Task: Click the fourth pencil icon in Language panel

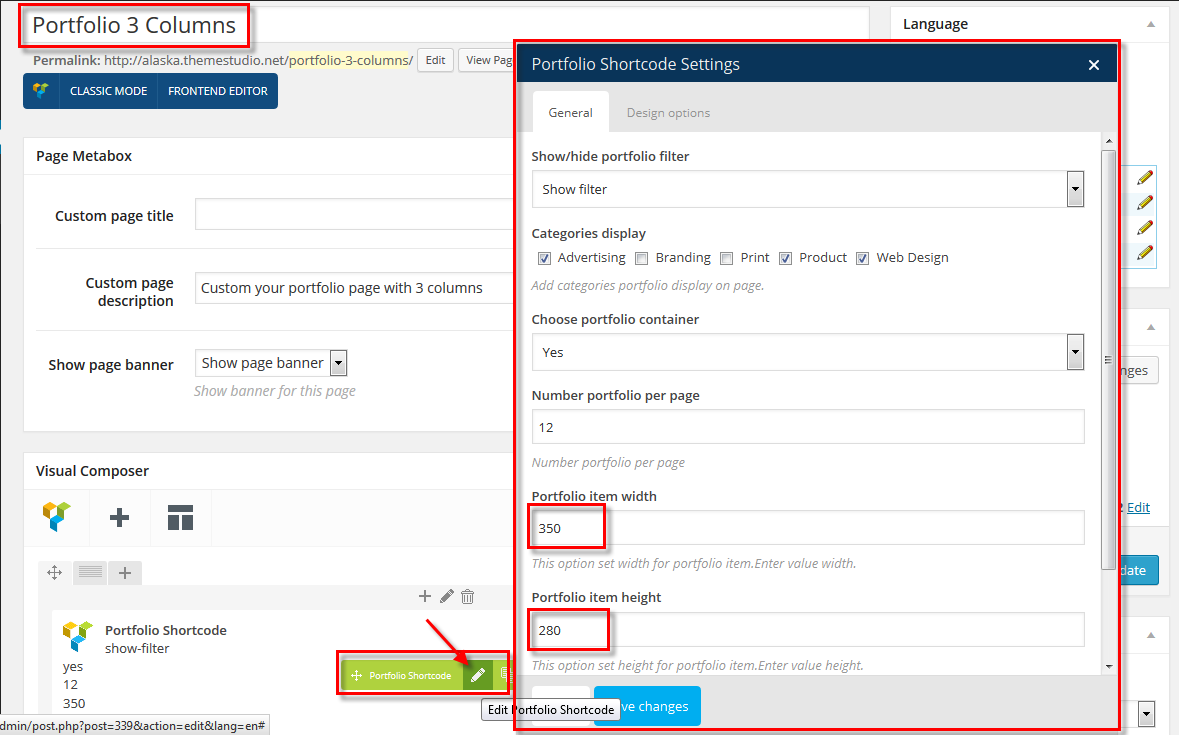Action: pos(1145,253)
